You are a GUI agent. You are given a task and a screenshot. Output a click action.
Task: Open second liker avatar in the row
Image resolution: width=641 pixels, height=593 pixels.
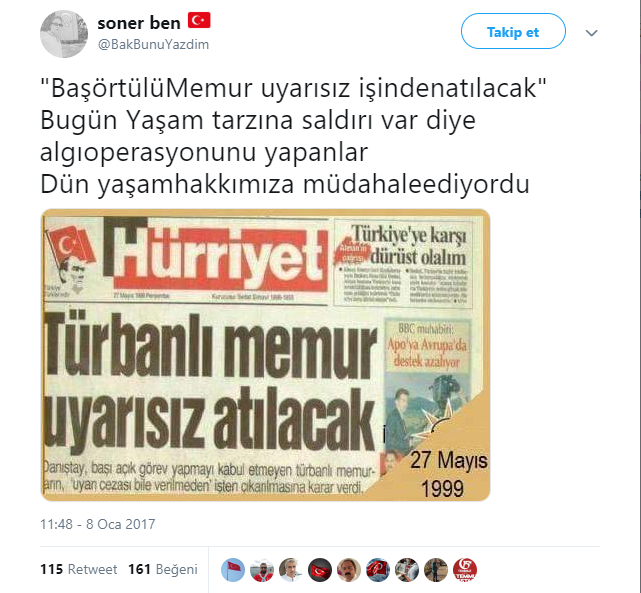262,570
